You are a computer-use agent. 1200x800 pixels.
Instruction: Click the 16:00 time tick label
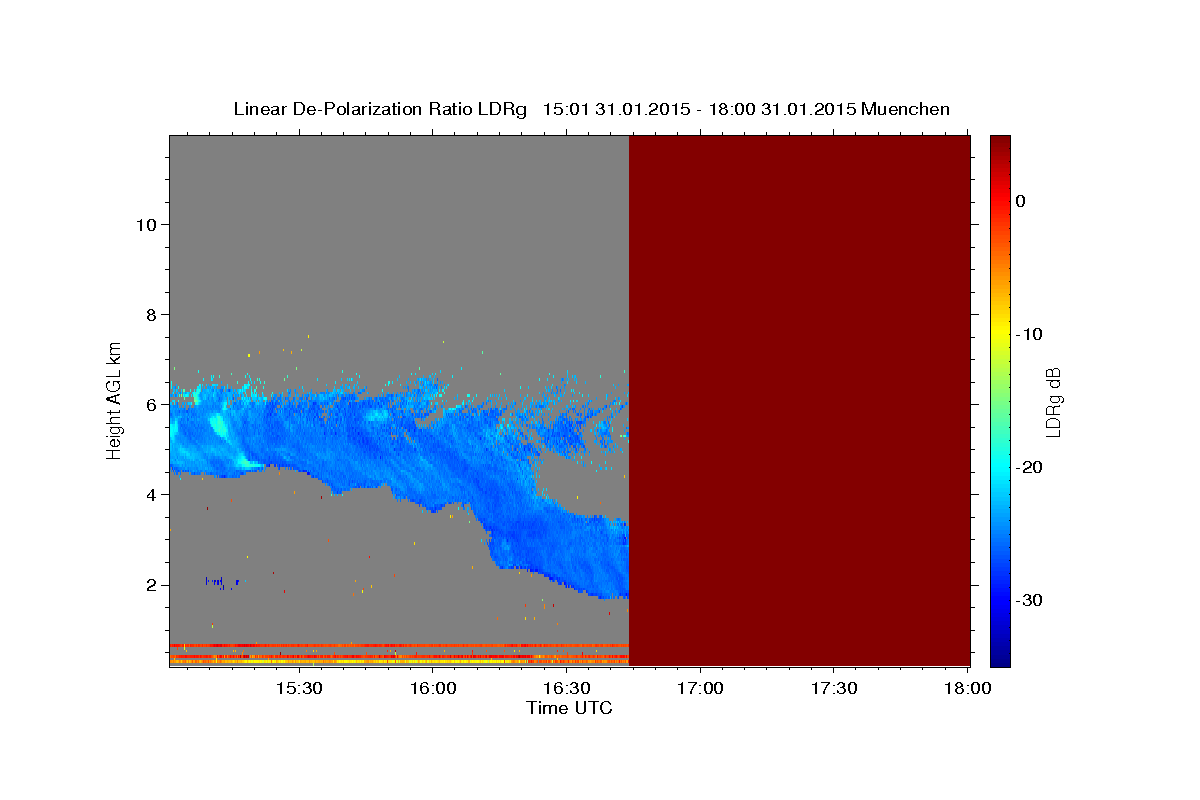[x=433, y=688]
